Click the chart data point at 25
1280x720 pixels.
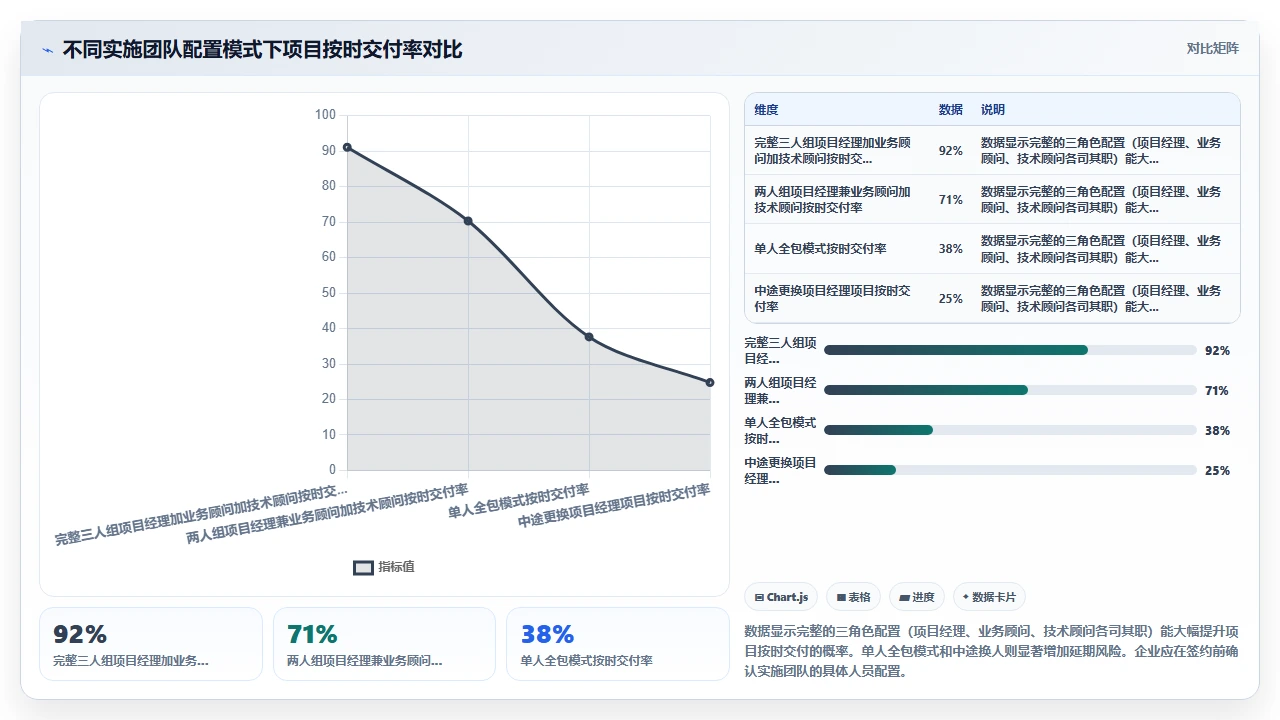pyautogui.click(x=710, y=382)
